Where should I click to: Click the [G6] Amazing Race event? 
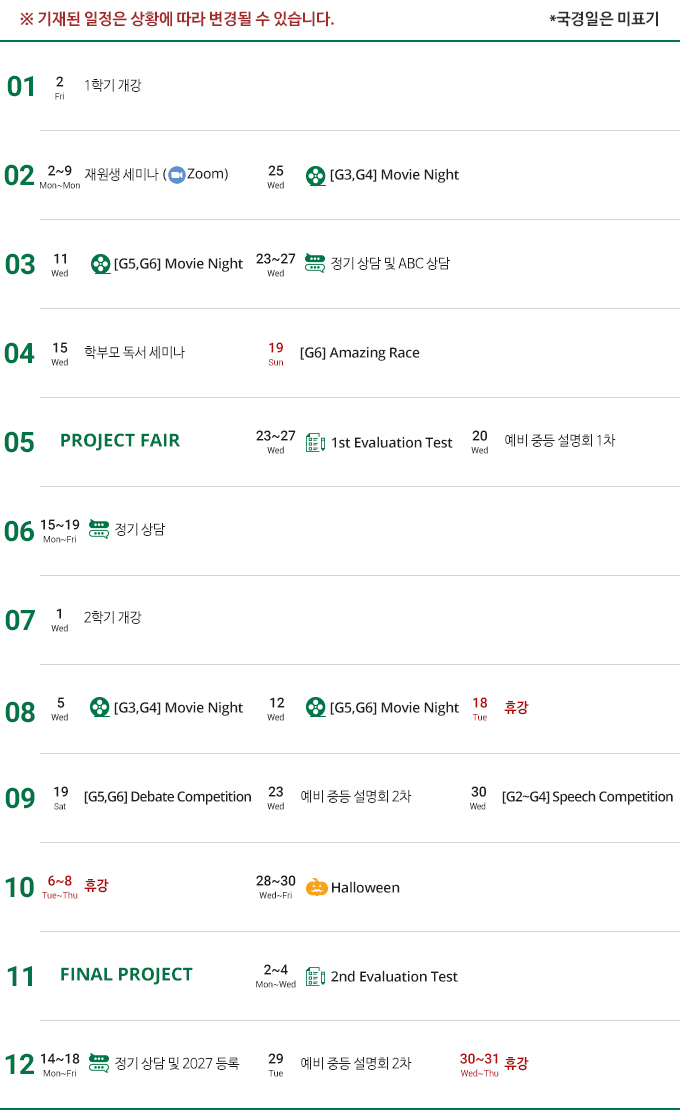(359, 353)
